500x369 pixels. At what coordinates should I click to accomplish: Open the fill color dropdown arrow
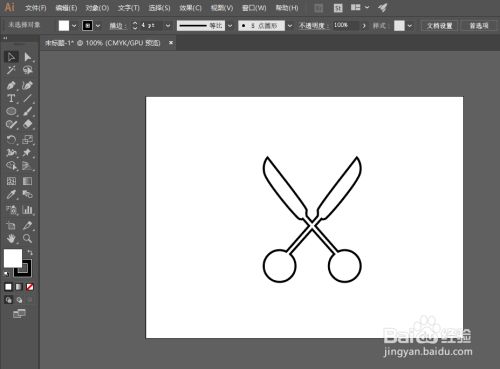[x=74, y=25]
